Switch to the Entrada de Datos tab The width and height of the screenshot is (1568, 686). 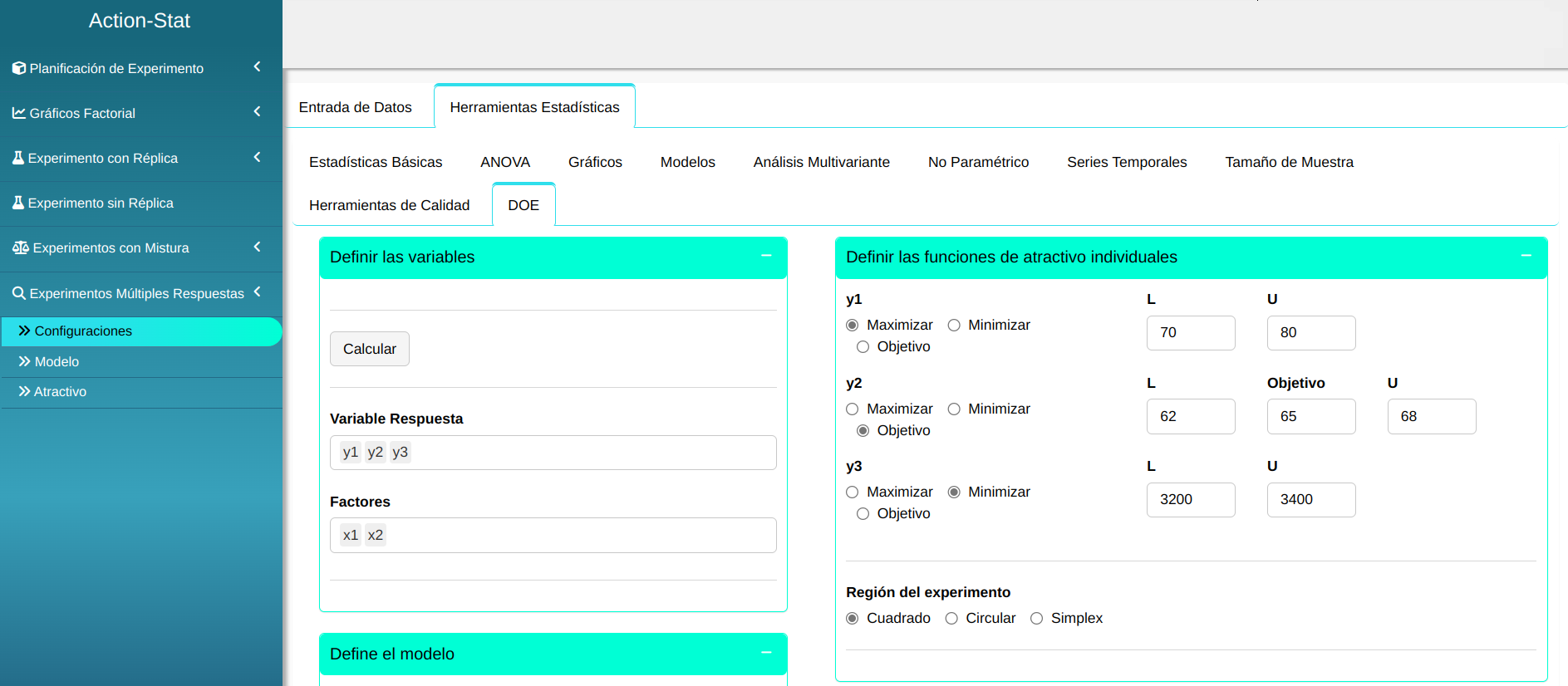click(355, 107)
